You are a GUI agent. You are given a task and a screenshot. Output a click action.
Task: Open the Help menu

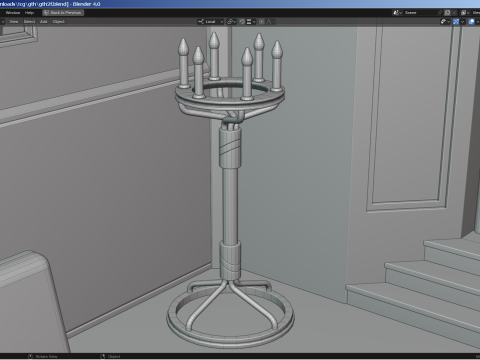point(29,13)
